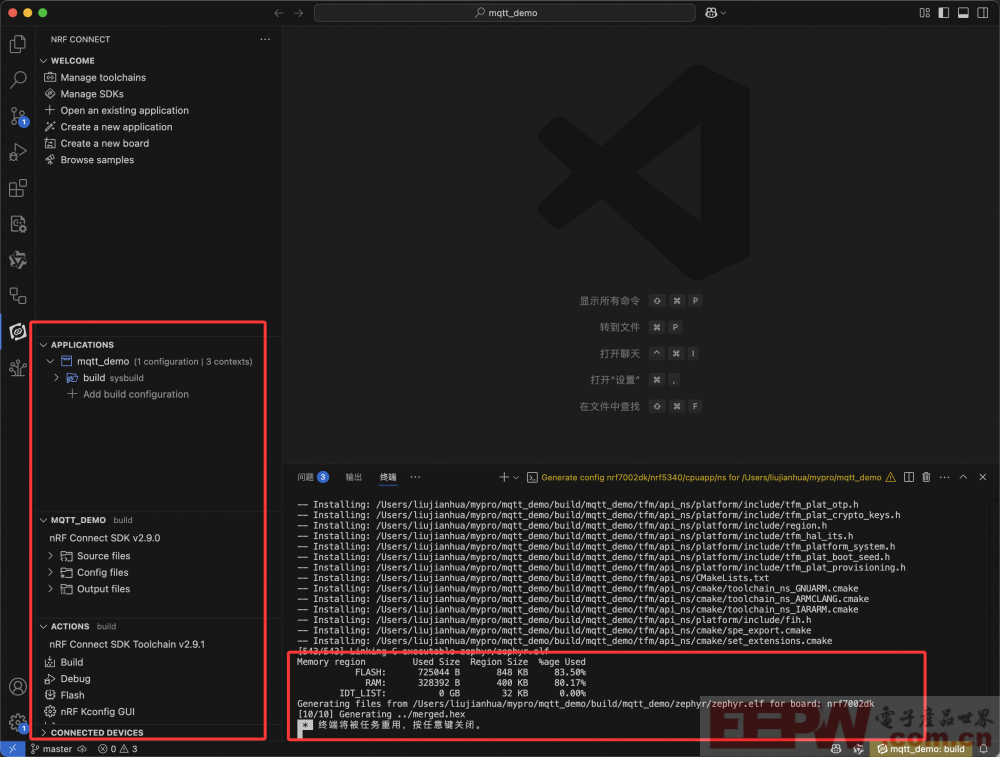Click errors and warnings status indicator

tap(118, 749)
